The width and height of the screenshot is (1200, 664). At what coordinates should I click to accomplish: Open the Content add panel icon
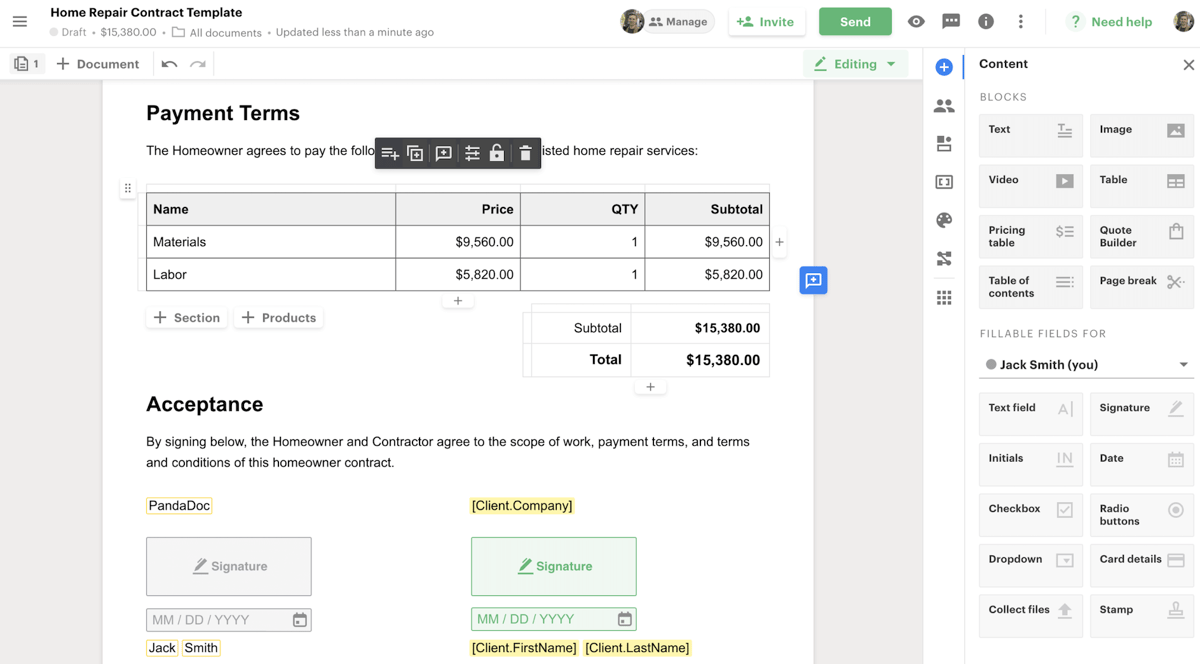[x=944, y=67]
